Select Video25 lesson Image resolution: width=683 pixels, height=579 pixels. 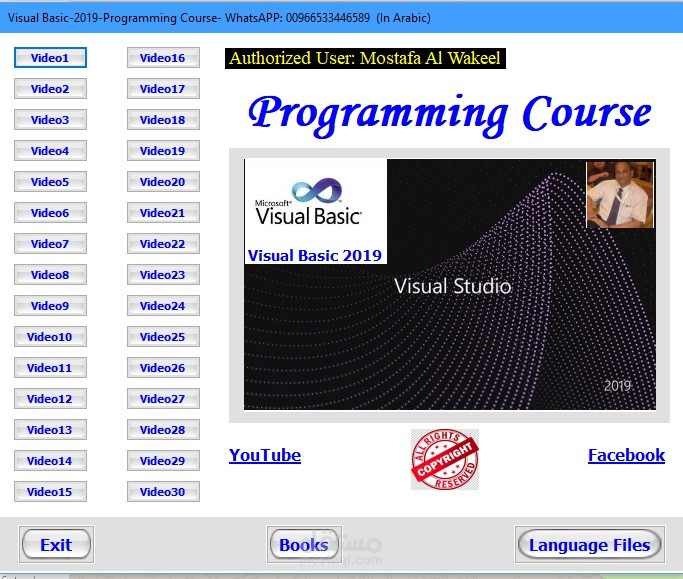[x=163, y=337]
